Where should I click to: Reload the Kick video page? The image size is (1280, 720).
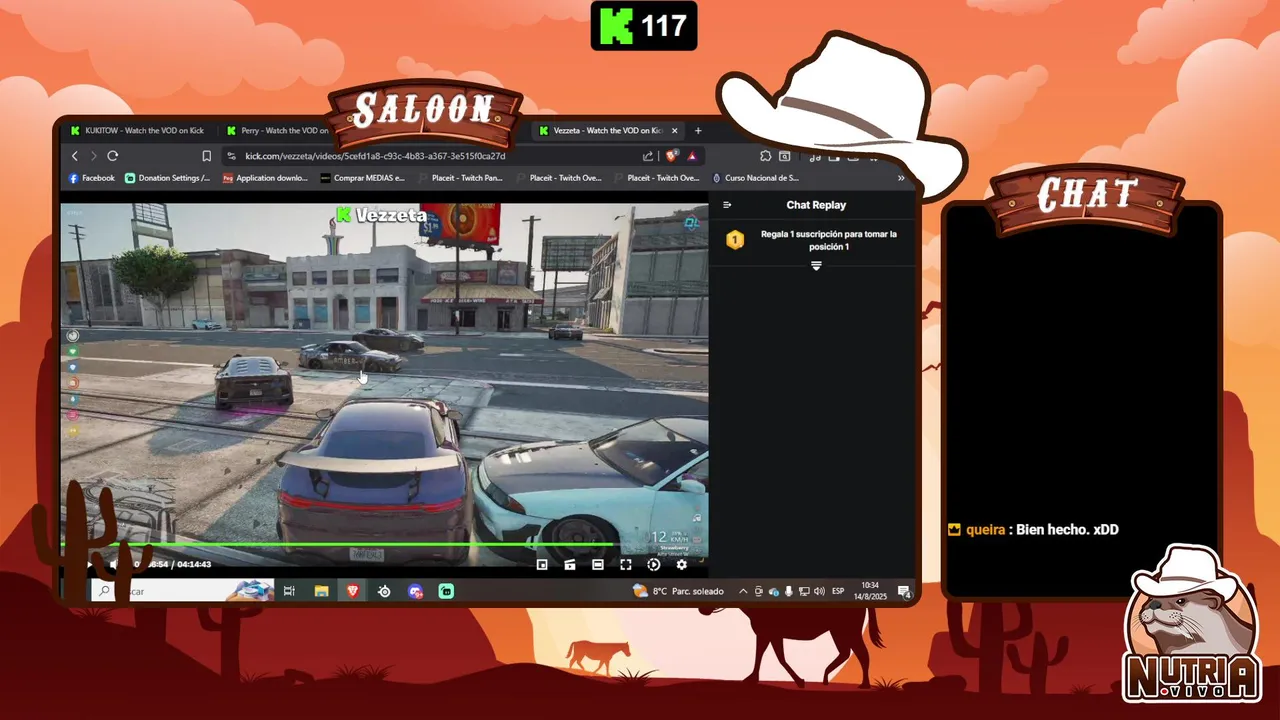(x=112, y=156)
